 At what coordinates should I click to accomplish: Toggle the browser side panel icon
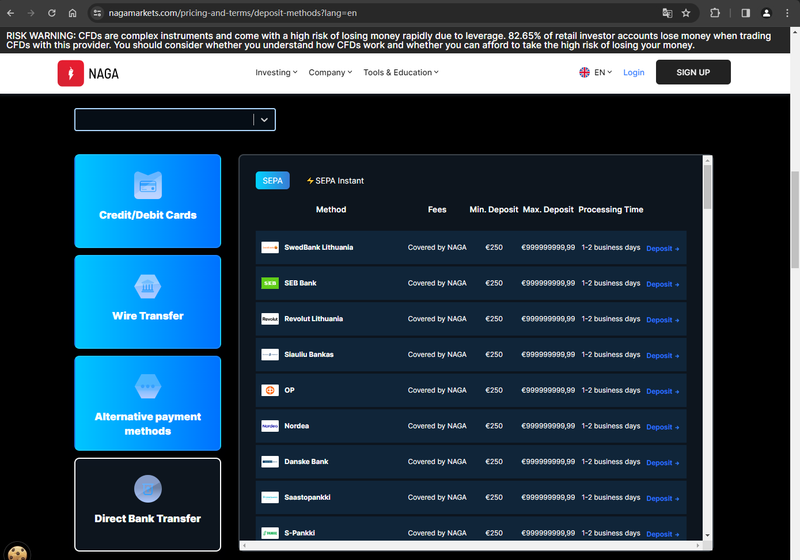point(745,13)
